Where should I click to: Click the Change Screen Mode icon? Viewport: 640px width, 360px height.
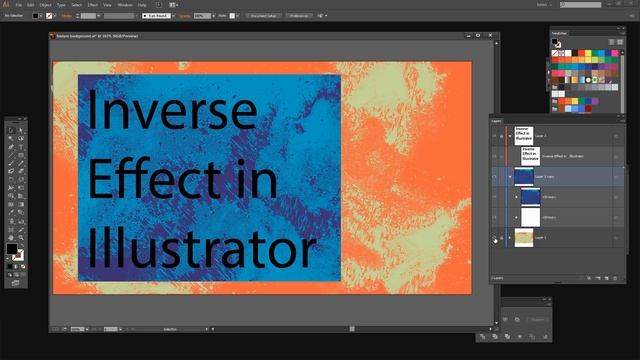click(x=16, y=283)
